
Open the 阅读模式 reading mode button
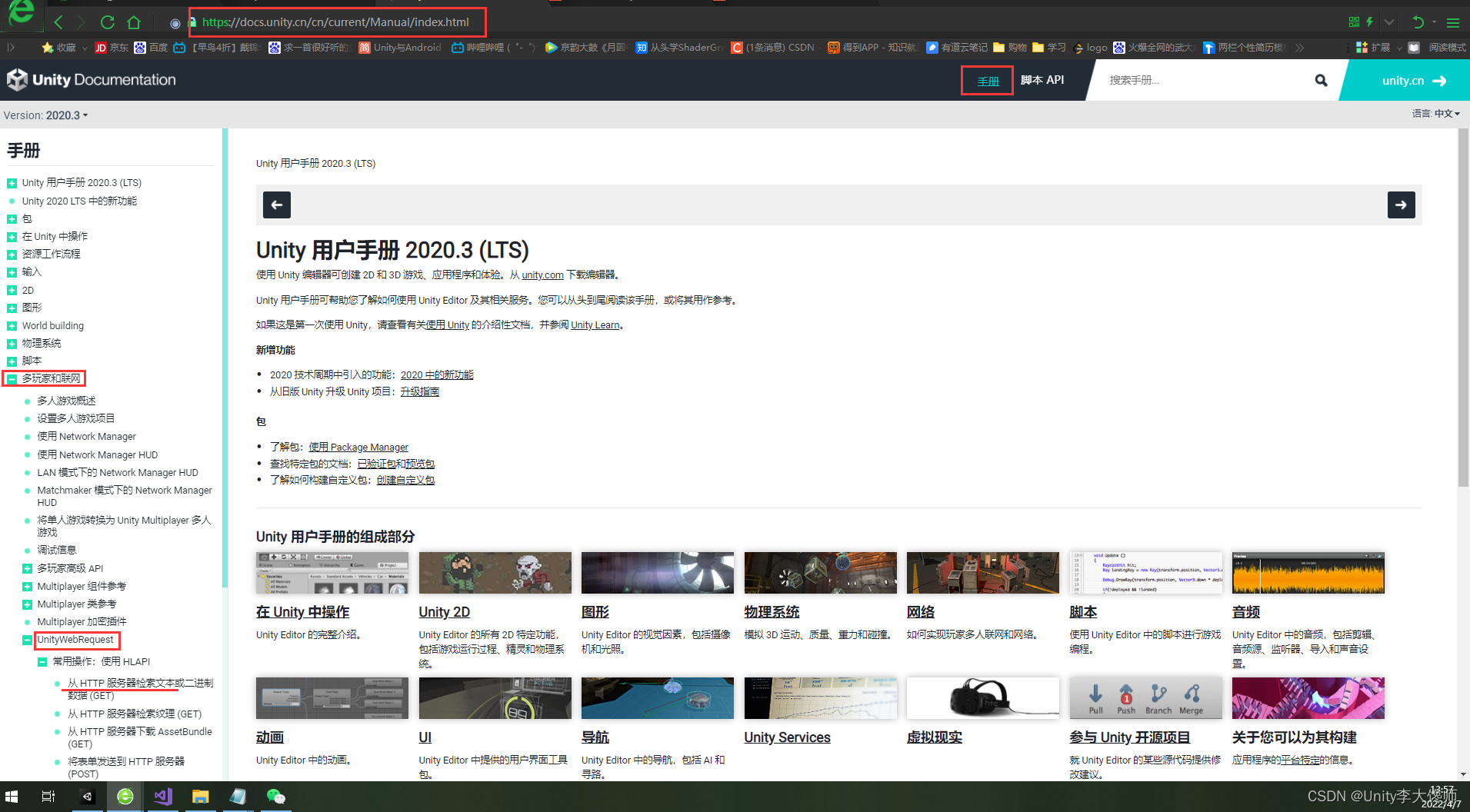coord(1438,48)
